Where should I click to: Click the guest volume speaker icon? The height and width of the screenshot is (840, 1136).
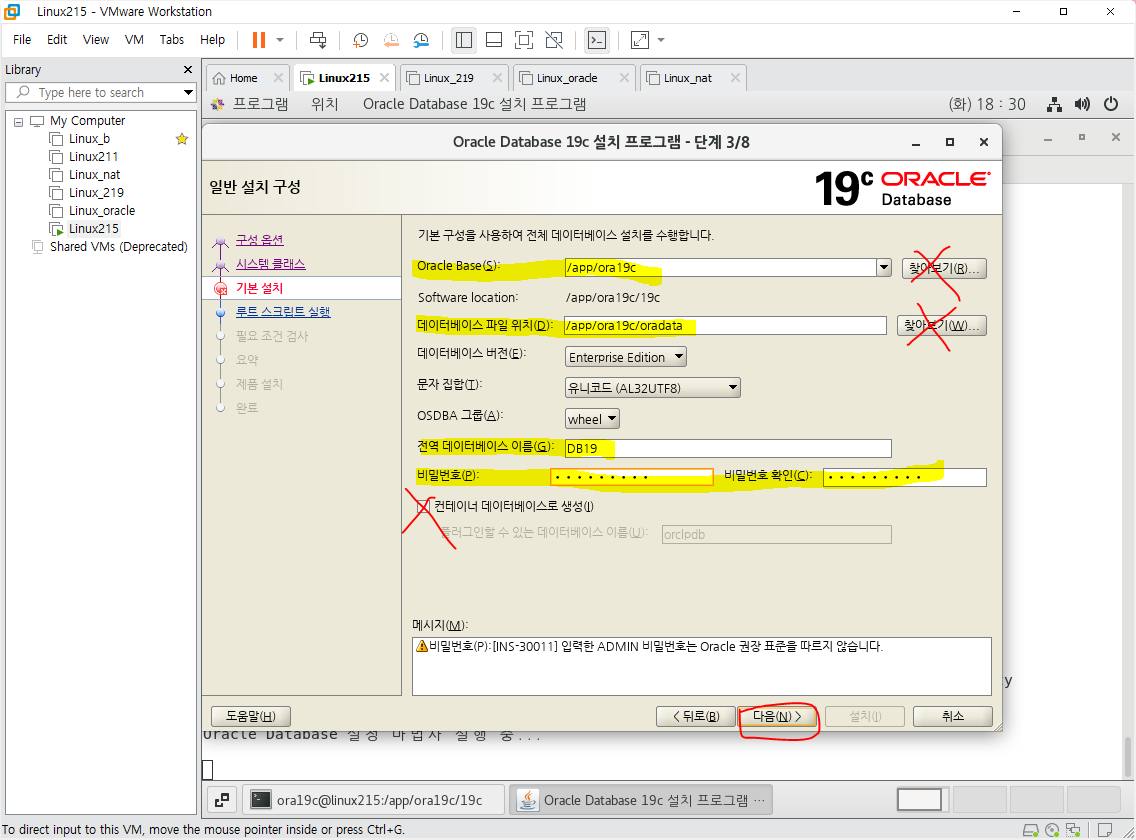(1082, 104)
